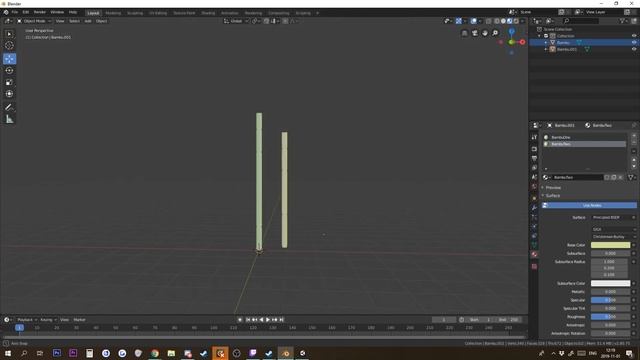Screen dimensions: 640x360
Task: Open the Object Data mesh tab
Action: (534, 245)
